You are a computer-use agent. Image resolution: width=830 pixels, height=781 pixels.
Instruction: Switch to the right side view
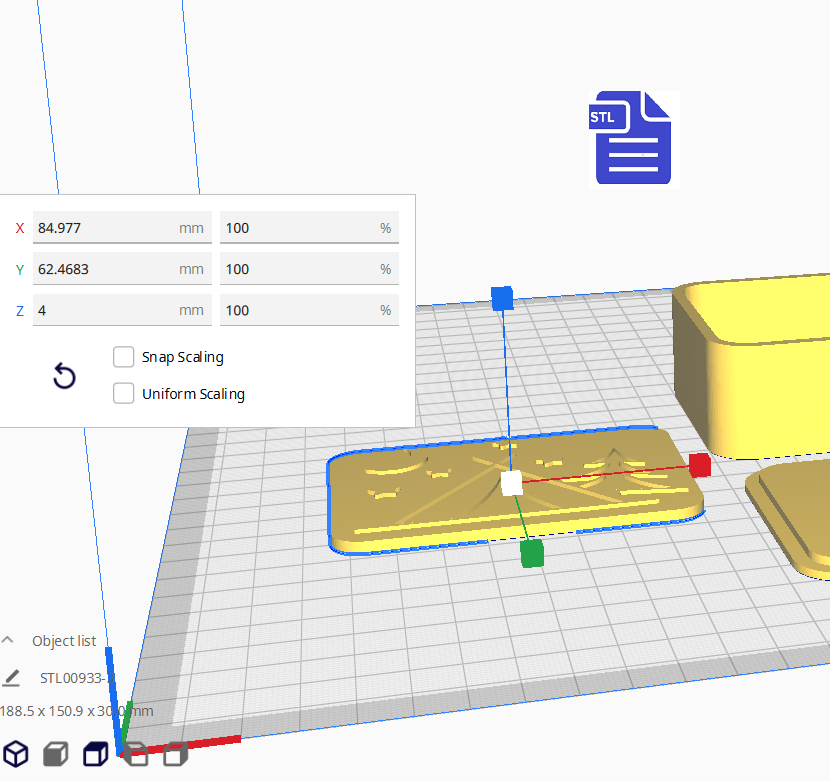pyautogui.click(x=176, y=753)
